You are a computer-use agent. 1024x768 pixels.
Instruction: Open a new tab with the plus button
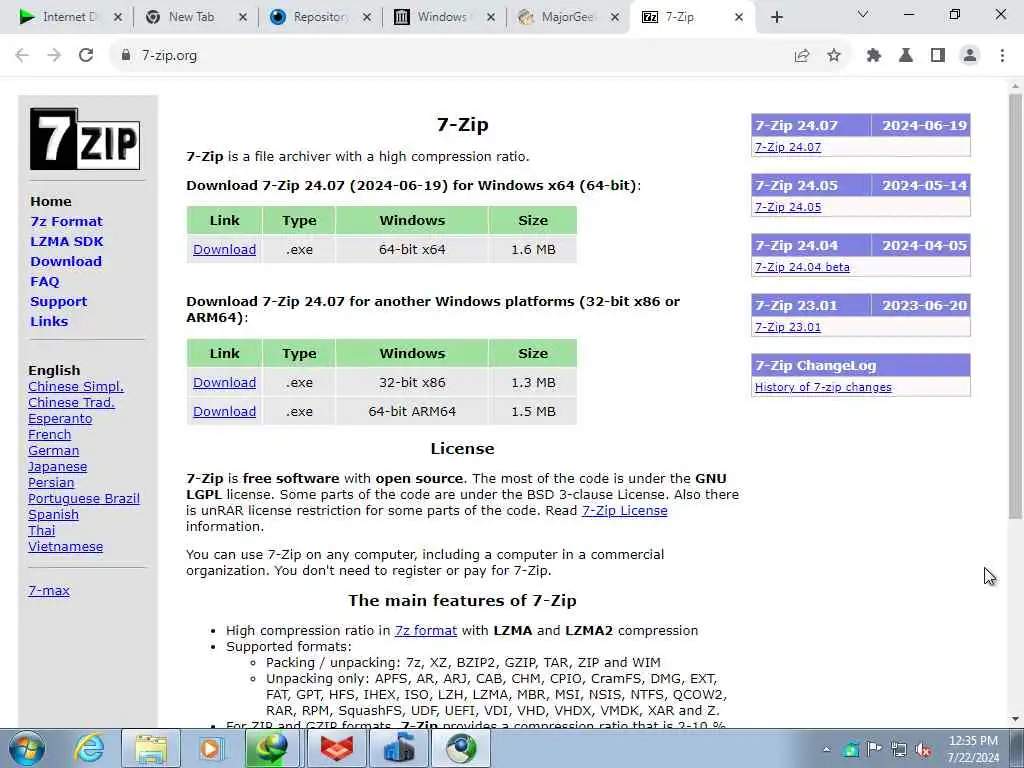(x=776, y=17)
